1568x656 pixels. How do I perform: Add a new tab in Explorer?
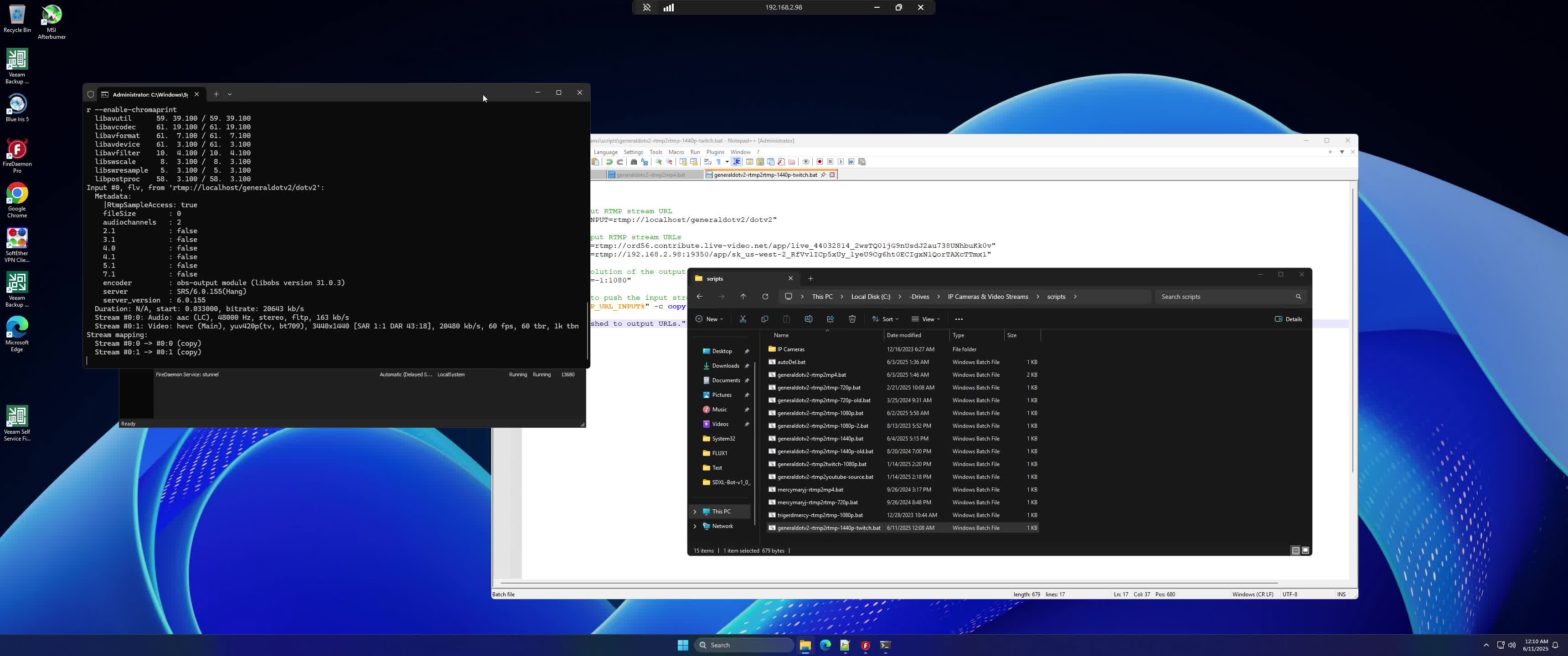[810, 279]
